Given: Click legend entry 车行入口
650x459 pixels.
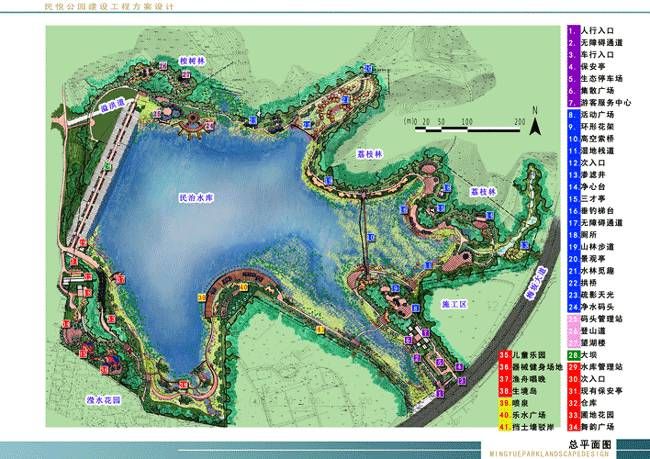Looking at the screenshot, I should tap(592, 55).
